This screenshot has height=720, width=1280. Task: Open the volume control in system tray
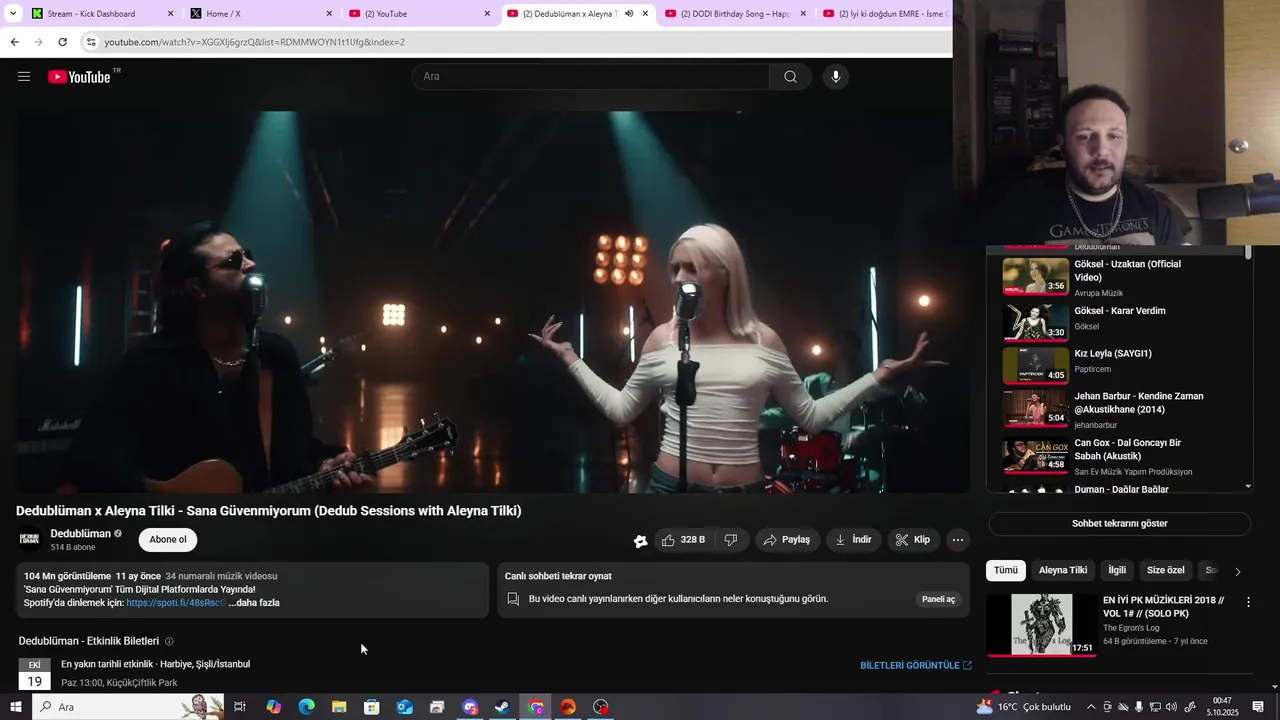(1171, 707)
